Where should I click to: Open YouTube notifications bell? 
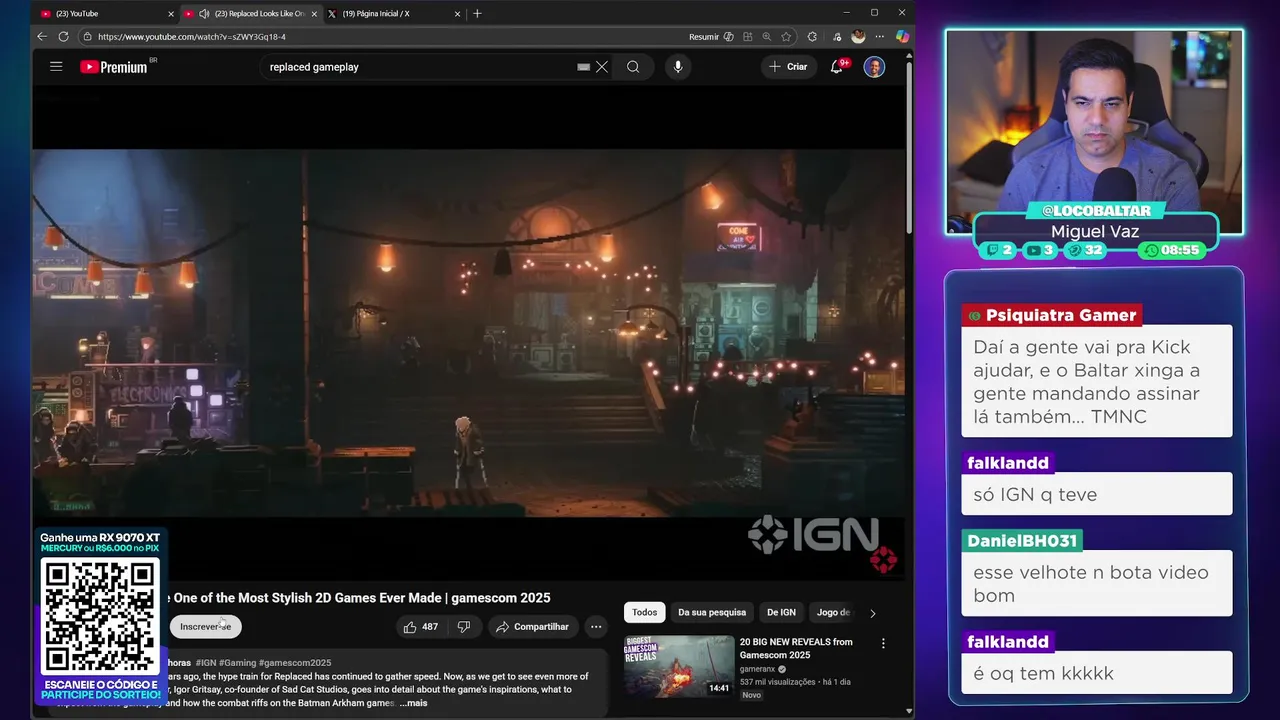837,67
